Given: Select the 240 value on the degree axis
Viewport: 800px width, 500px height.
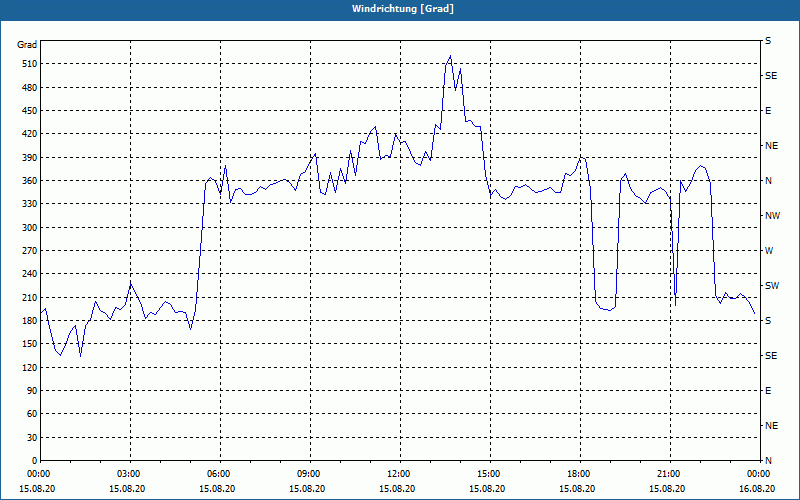Looking at the screenshot, I should (30, 274).
